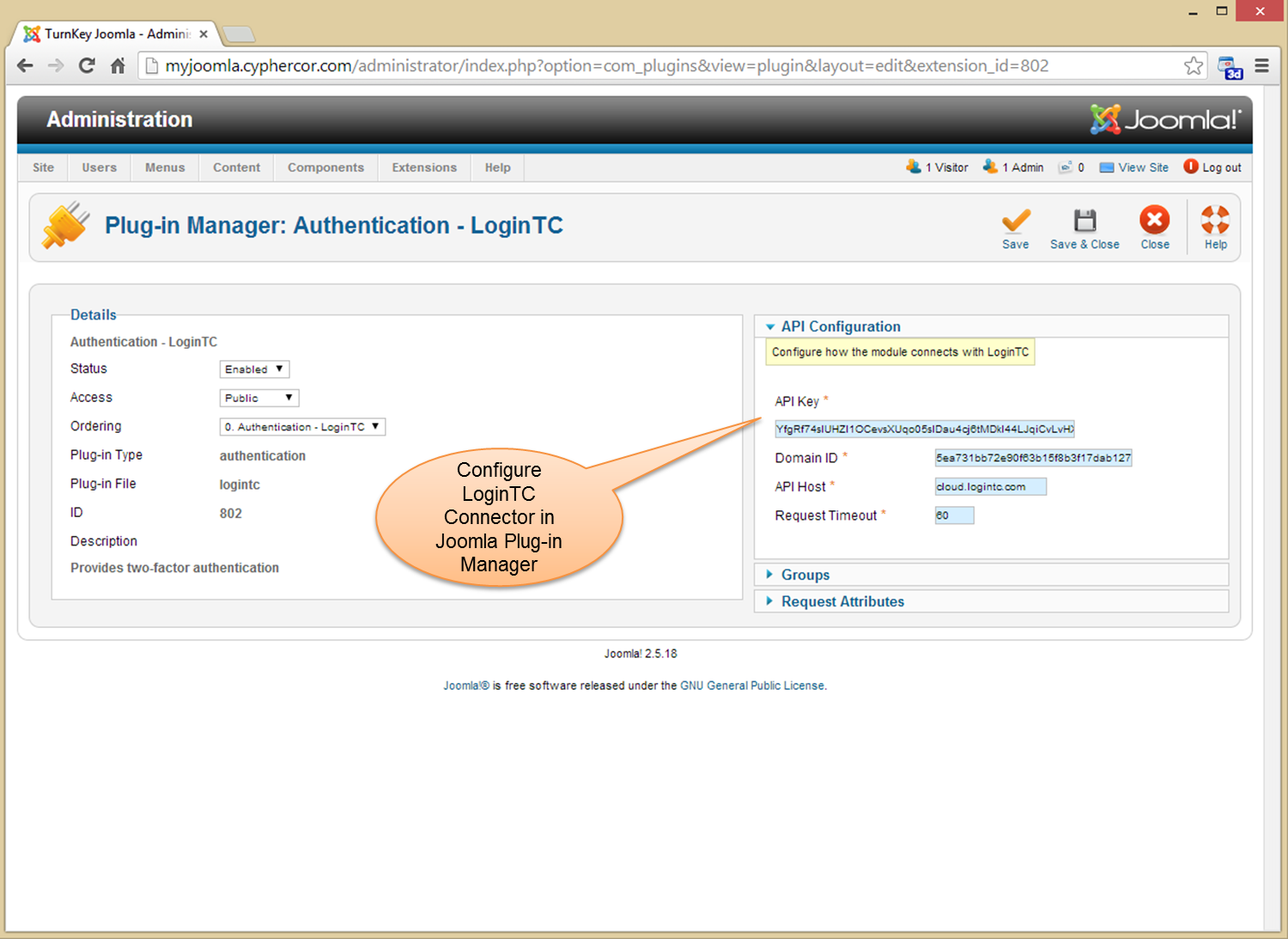Screen dimensions: 1288x939
Task: Open the Extensions menu
Action: (424, 168)
